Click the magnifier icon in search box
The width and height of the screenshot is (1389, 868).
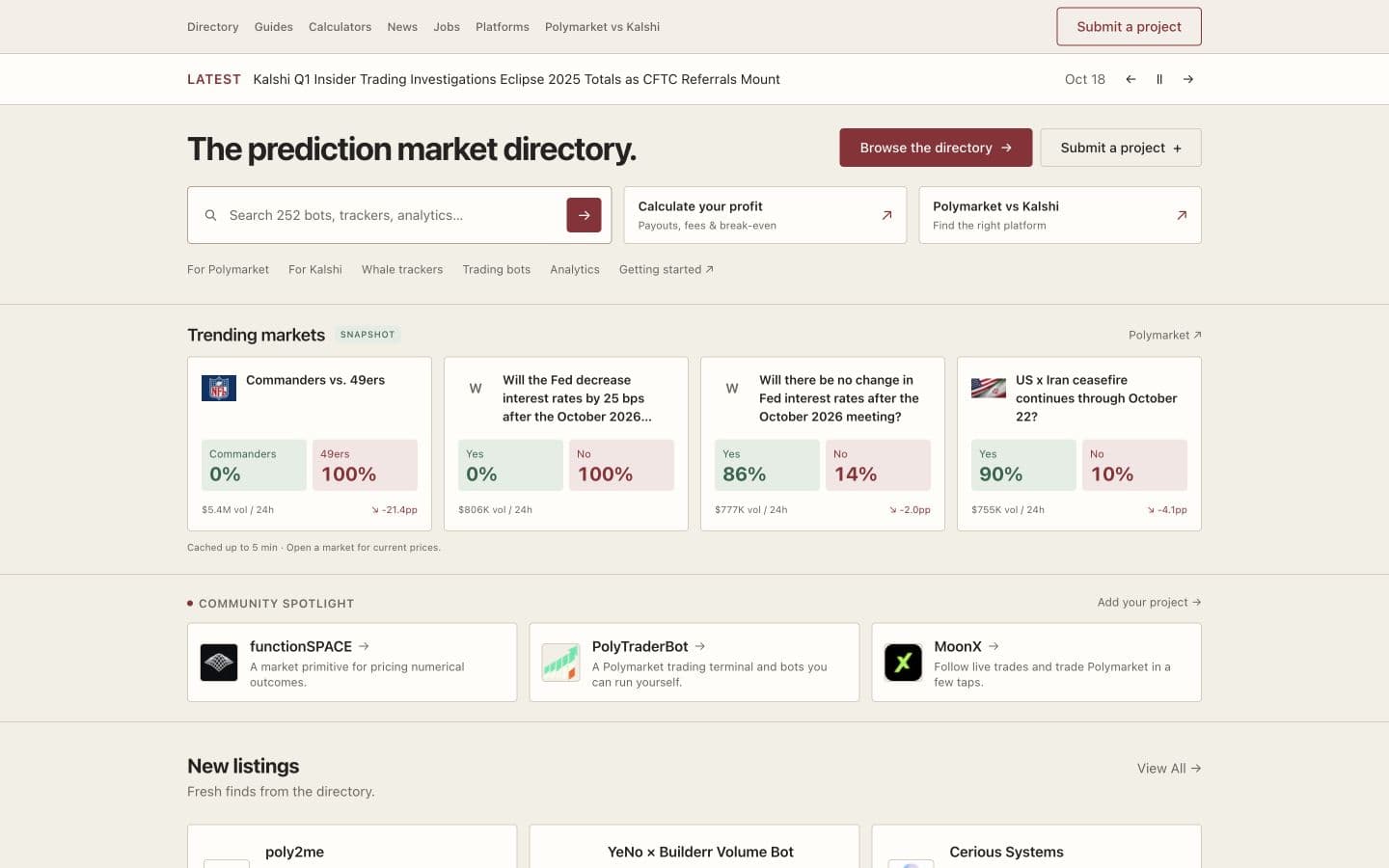[x=210, y=215]
